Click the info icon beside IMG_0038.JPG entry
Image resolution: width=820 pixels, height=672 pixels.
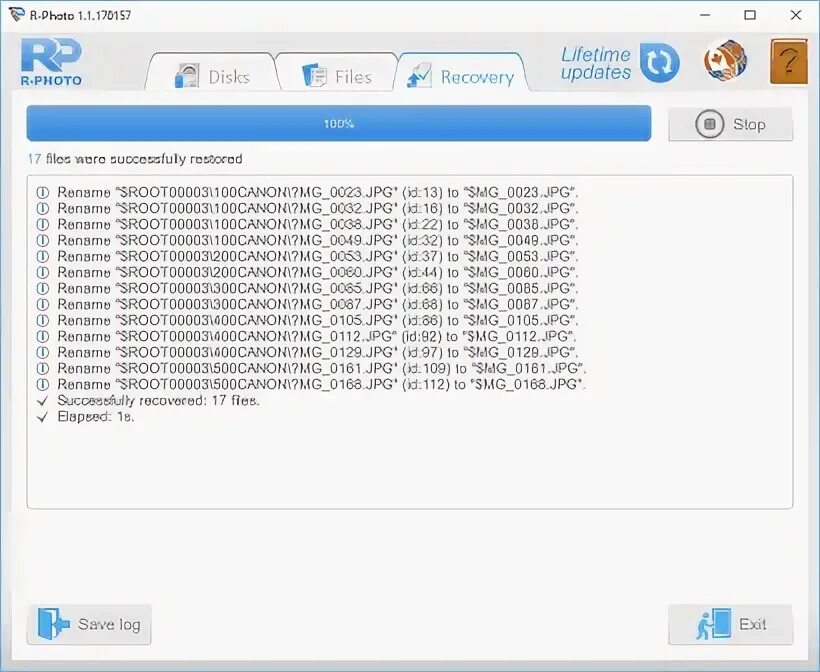click(x=42, y=224)
